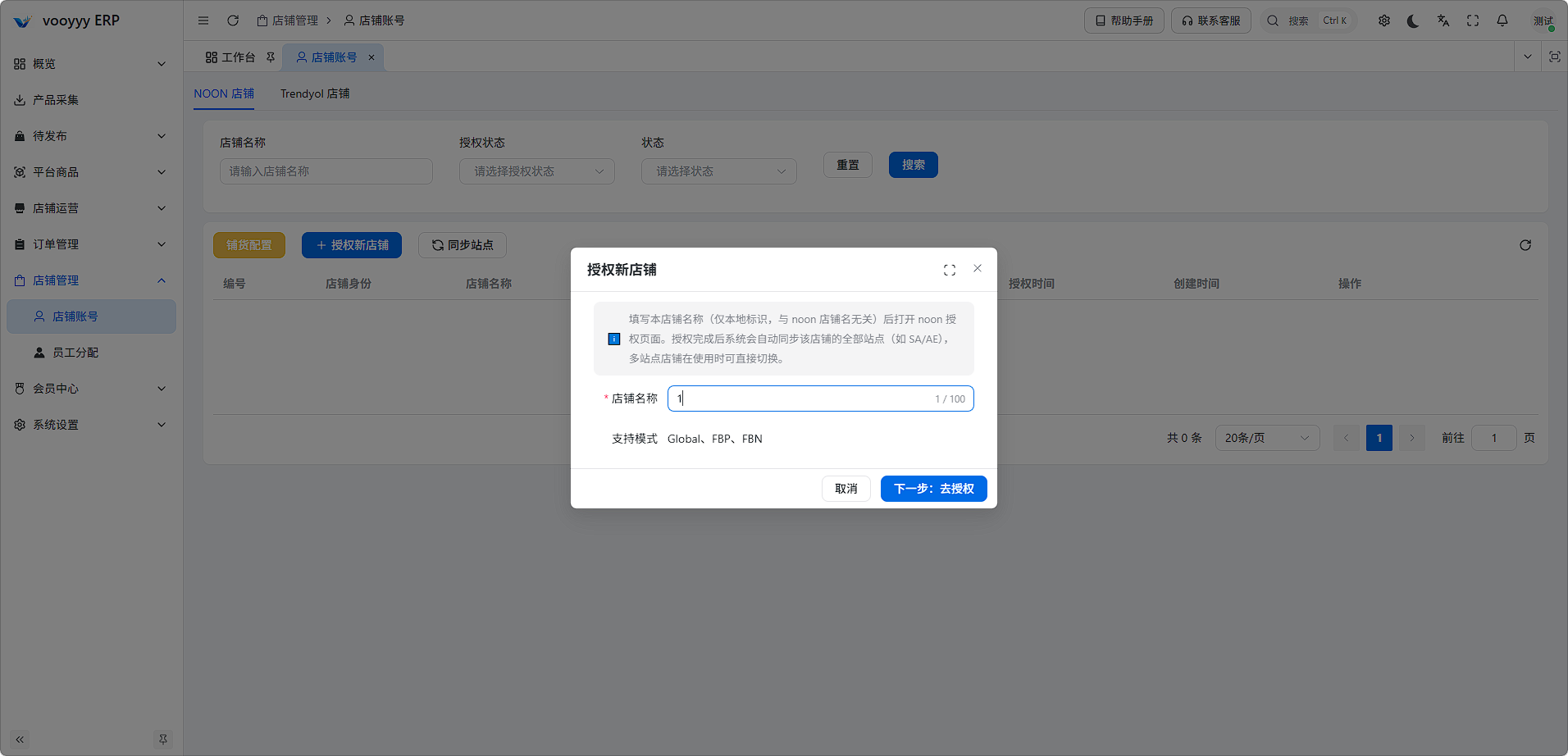Switch to Trendyol 店铺 tab
Image resolution: width=1568 pixels, height=756 pixels.
point(315,93)
